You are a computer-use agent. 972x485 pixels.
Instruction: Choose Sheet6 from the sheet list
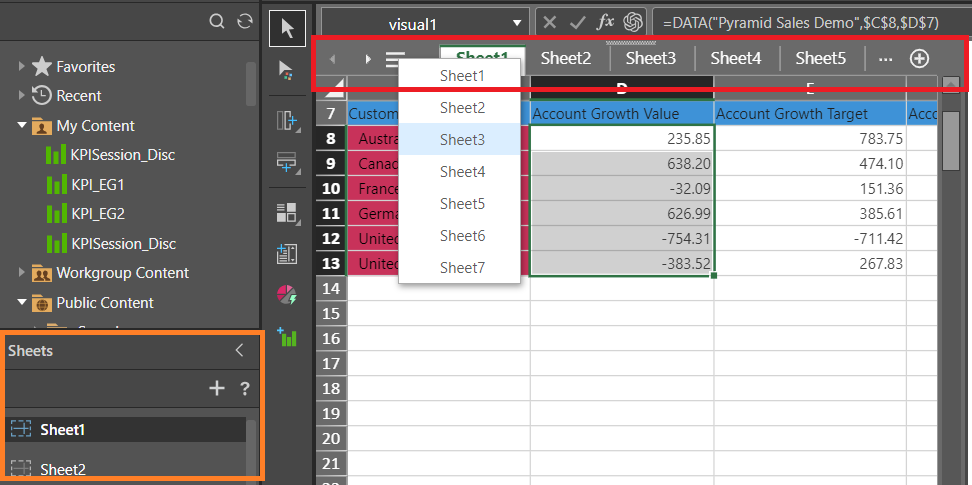click(x=461, y=236)
